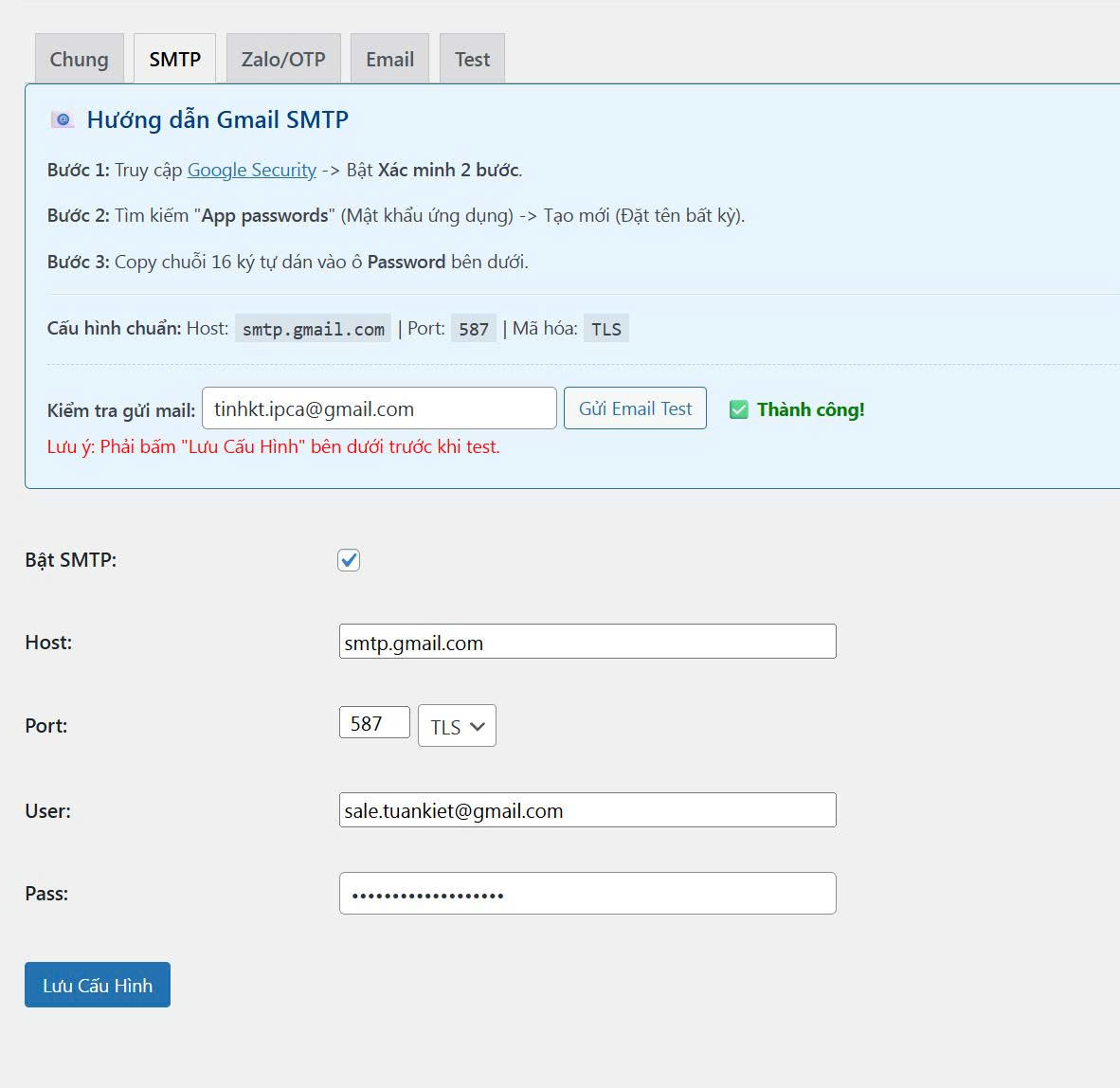Click the User email field
This screenshot has height=1088, width=1120.
(x=587, y=810)
